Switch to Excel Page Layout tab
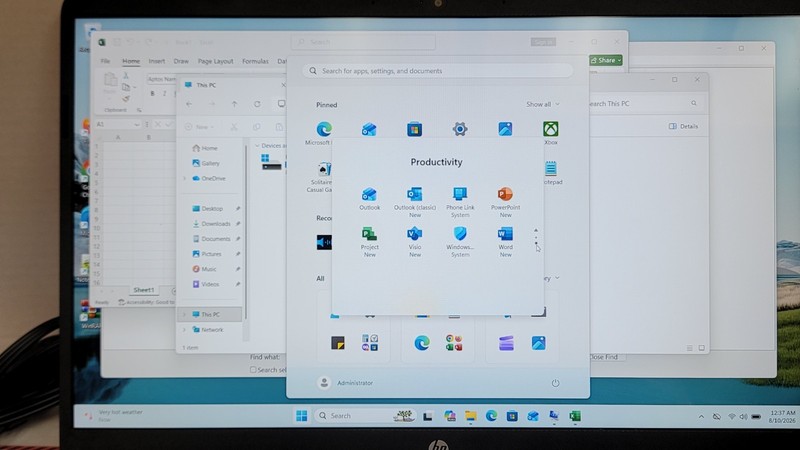 pyautogui.click(x=215, y=61)
